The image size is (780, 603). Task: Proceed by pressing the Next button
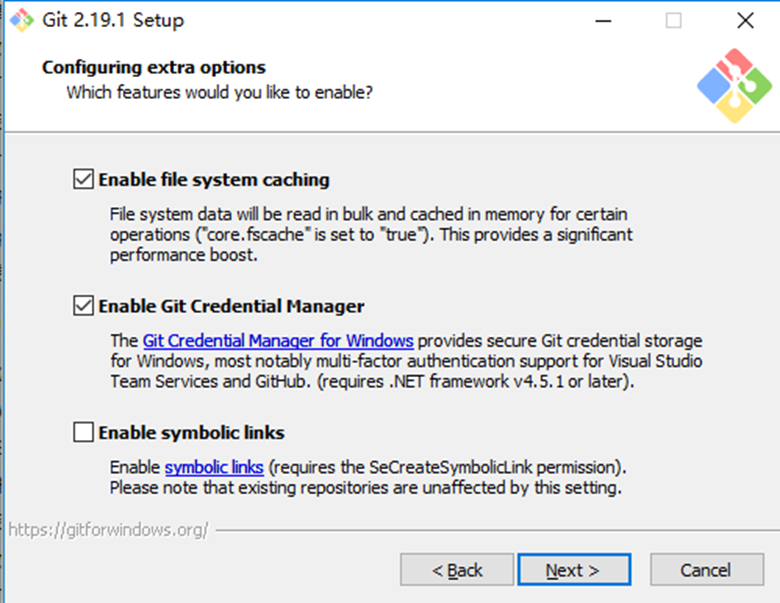573,570
